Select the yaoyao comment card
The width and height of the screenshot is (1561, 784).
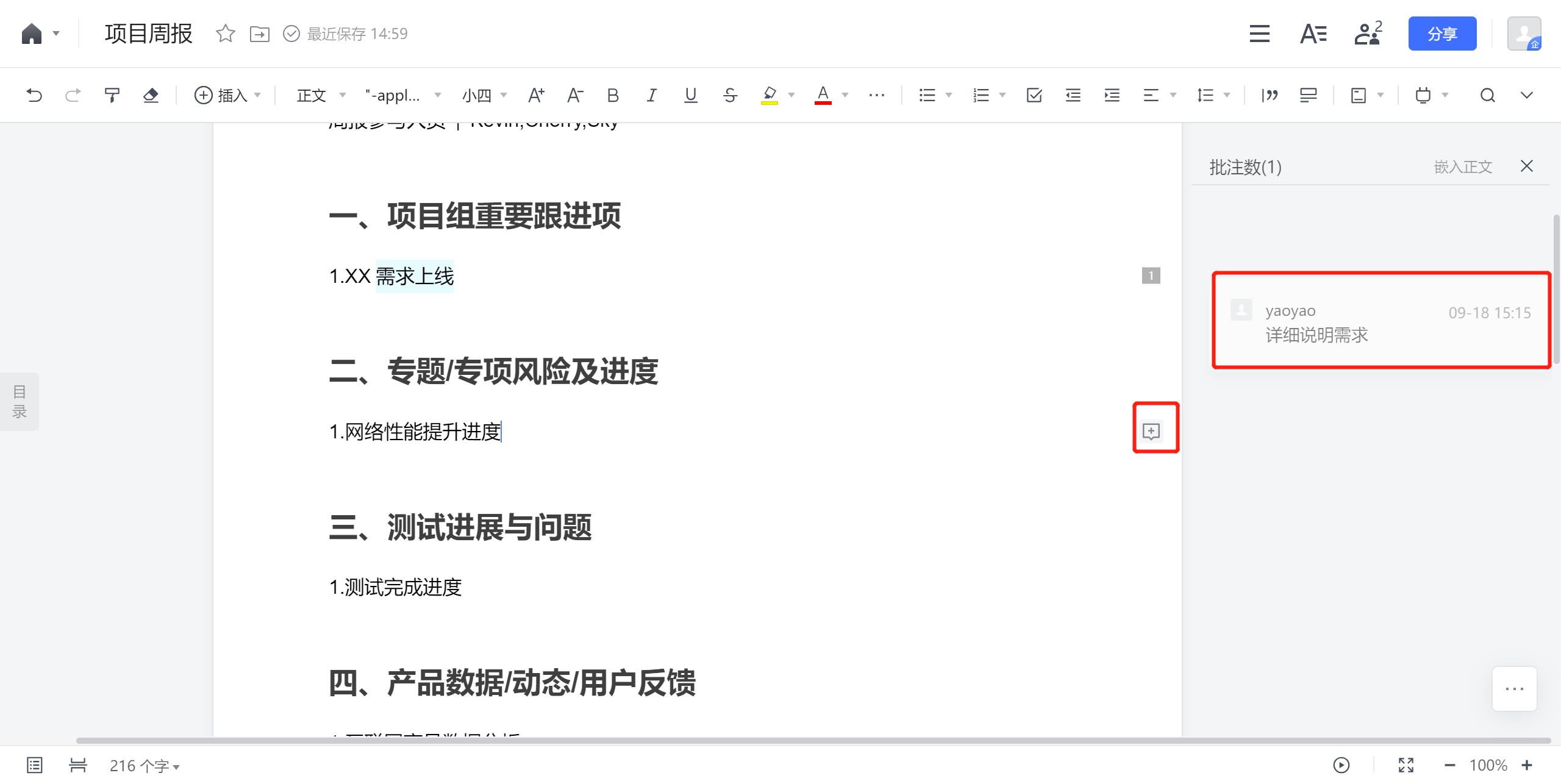(x=1381, y=321)
